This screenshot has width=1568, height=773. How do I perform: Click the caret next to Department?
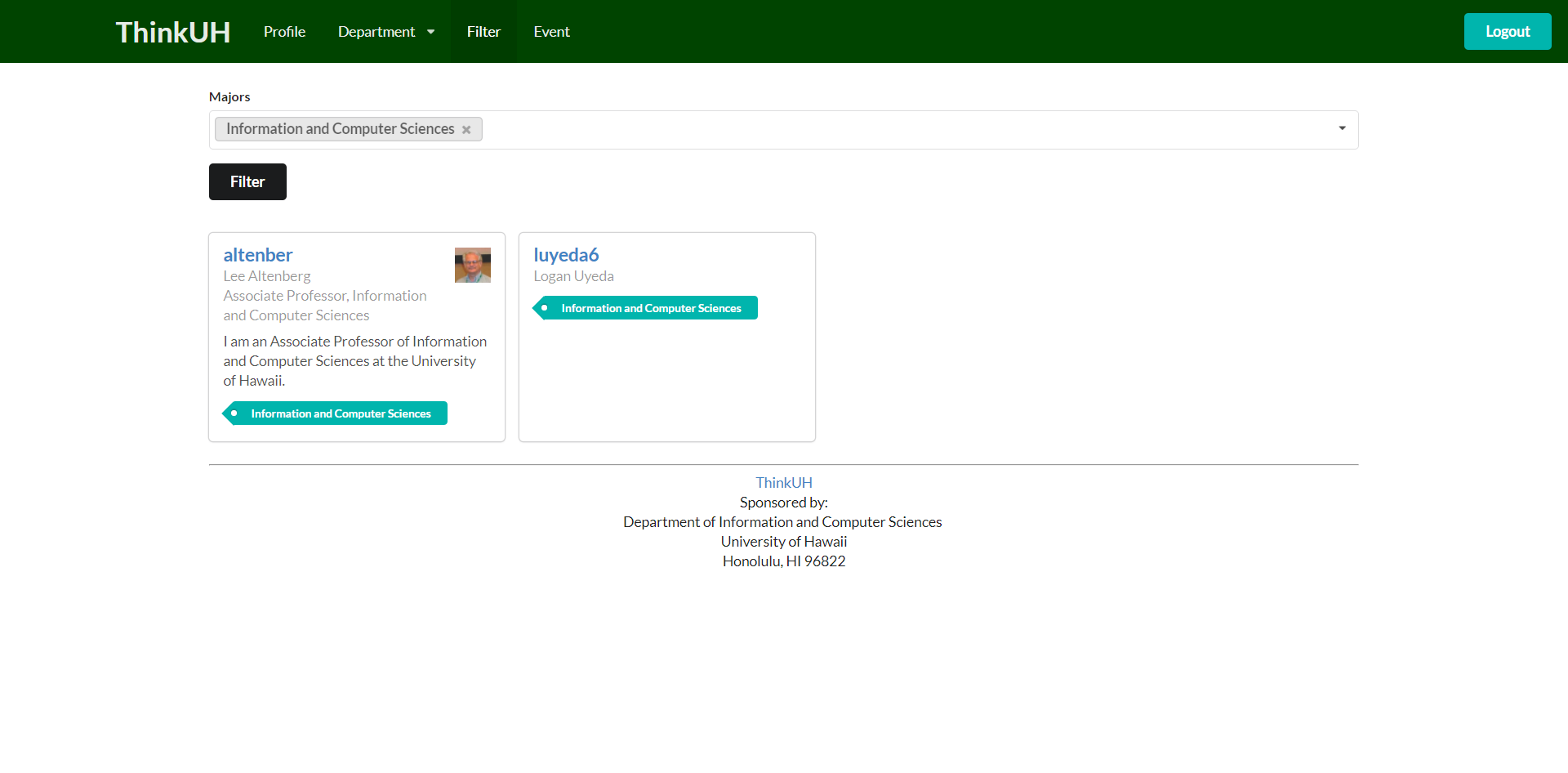[431, 32]
